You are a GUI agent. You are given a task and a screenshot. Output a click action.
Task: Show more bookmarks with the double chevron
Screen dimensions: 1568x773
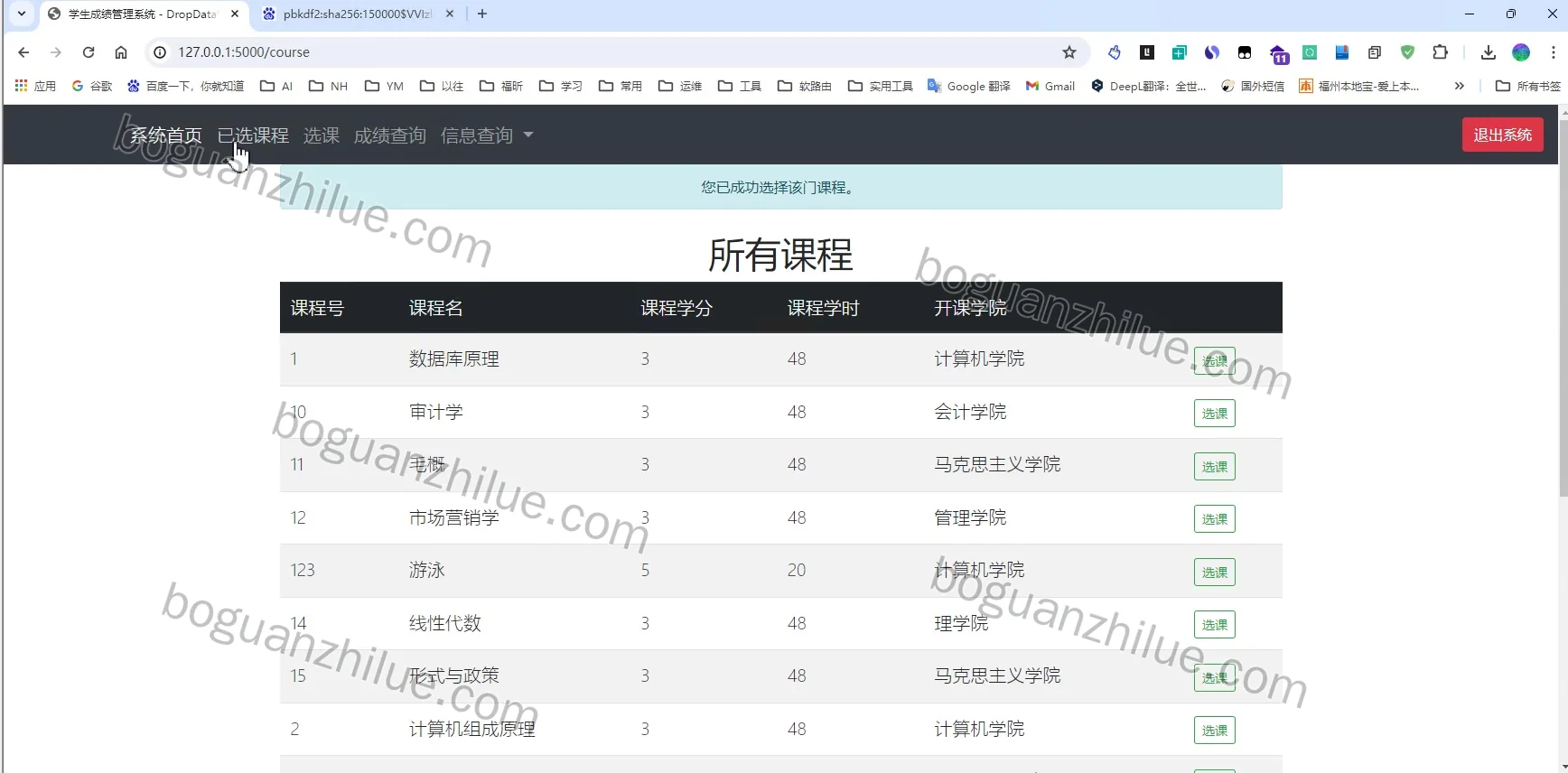pyautogui.click(x=1459, y=86)
